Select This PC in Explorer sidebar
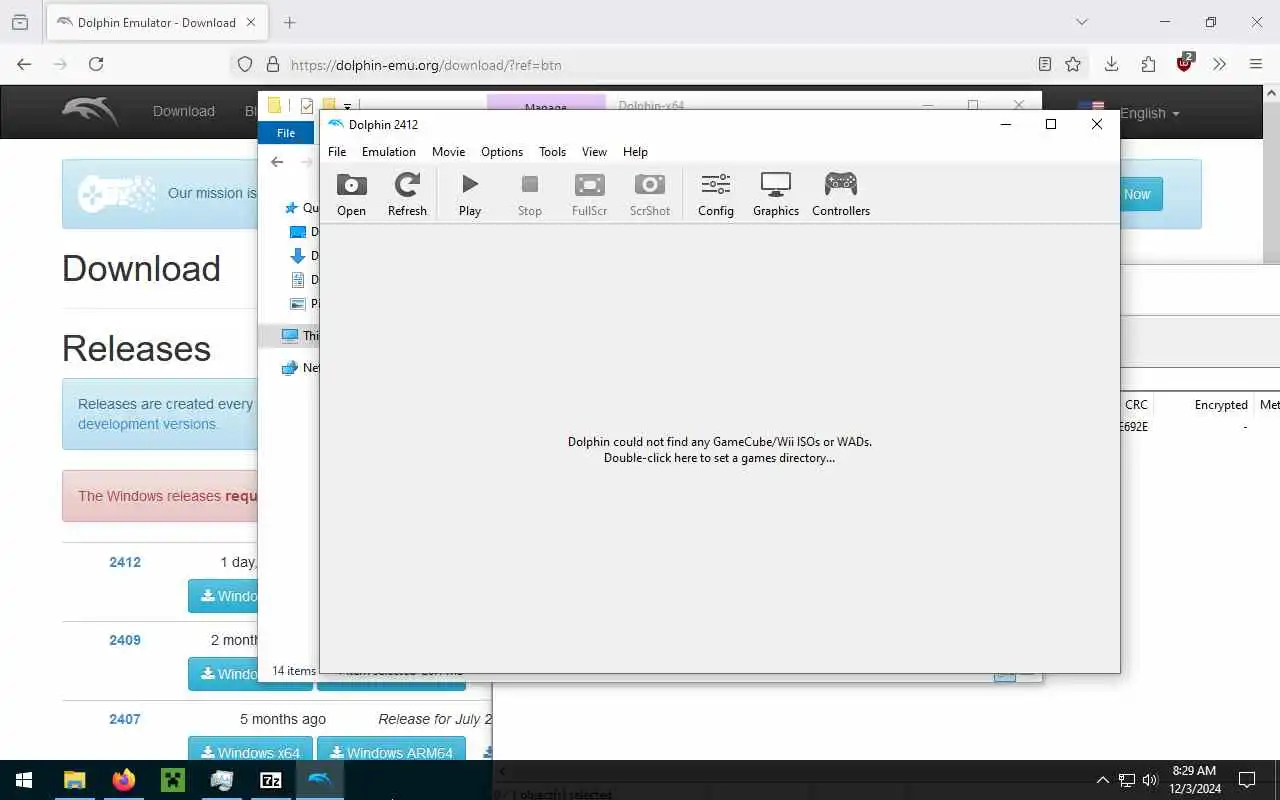 [299, 336]
